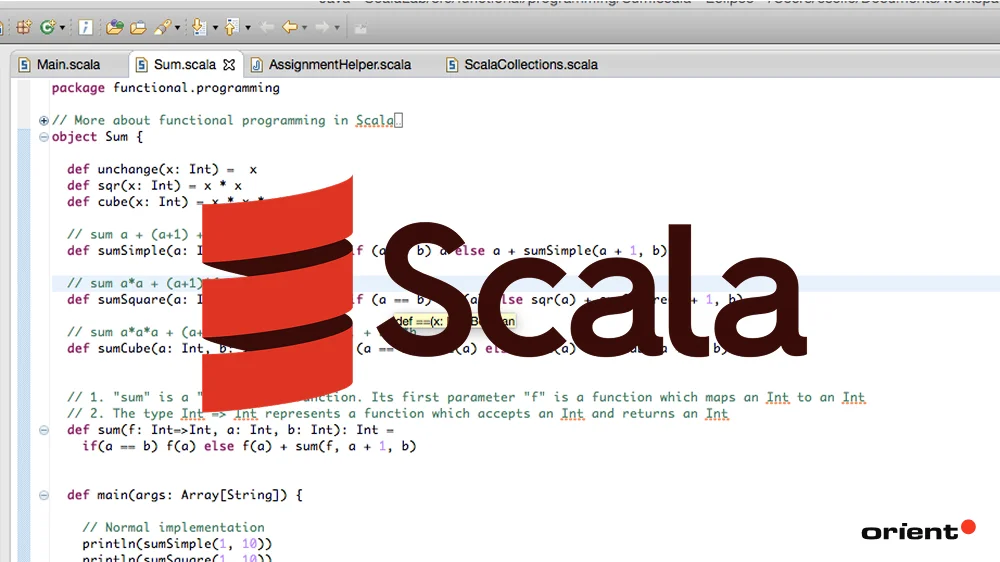Click the New Java Package toolbar icon
Image resolution: width=1000 pixels, height=562 pixels.
pos(24,27)
